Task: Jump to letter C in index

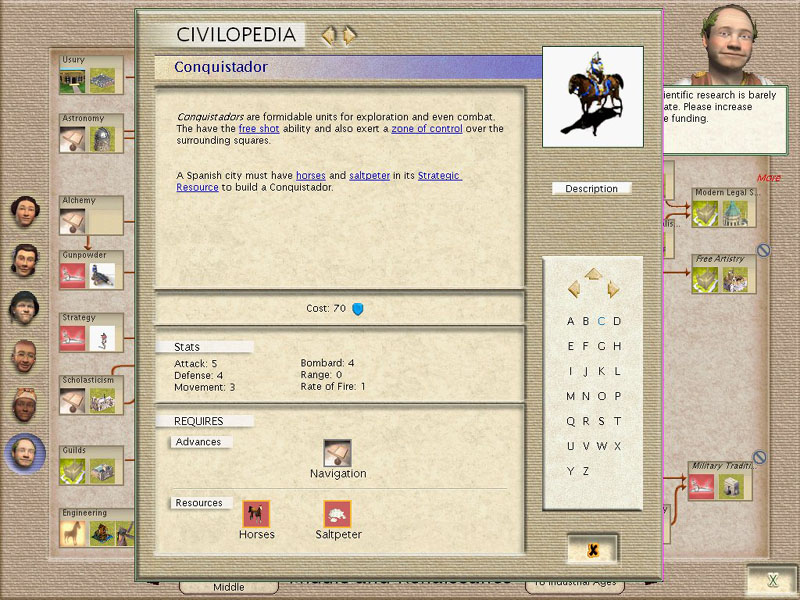Action: (x=601, y=321)
